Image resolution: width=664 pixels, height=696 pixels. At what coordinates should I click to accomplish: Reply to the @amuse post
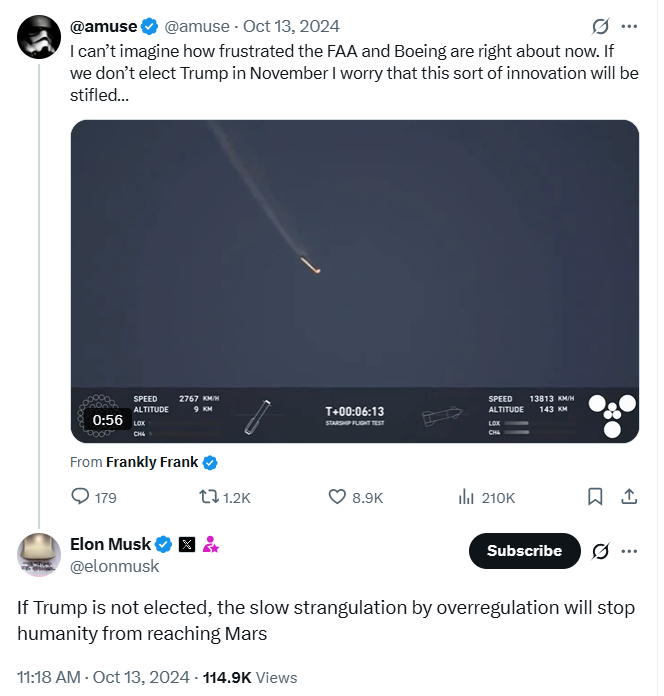pyautogui.click(x=81, y=497)
